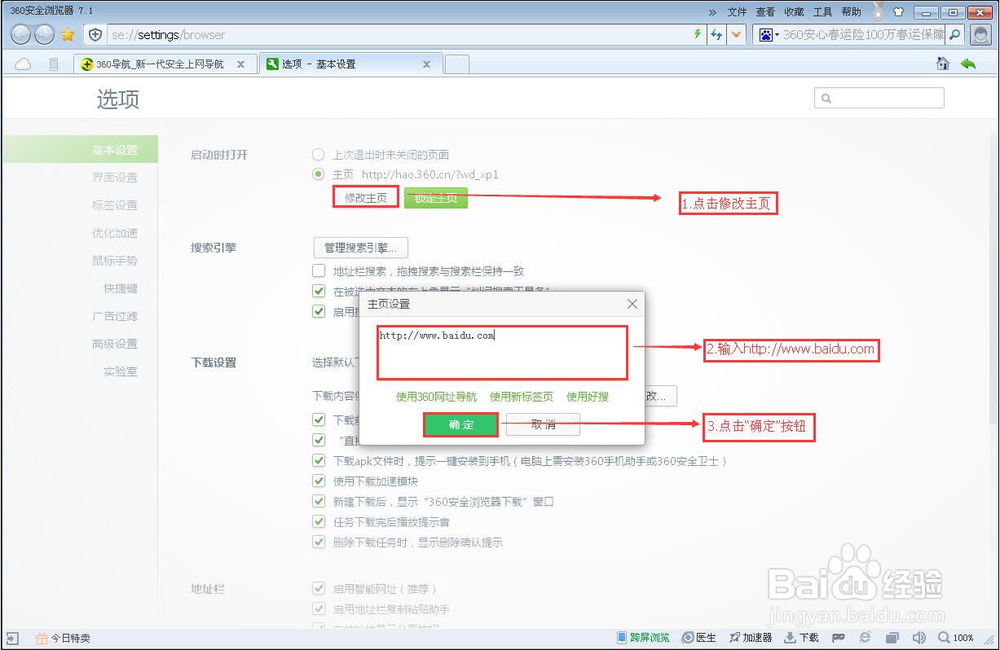
Task: Click the shield icon in address bar
Action: click(95, 34)
